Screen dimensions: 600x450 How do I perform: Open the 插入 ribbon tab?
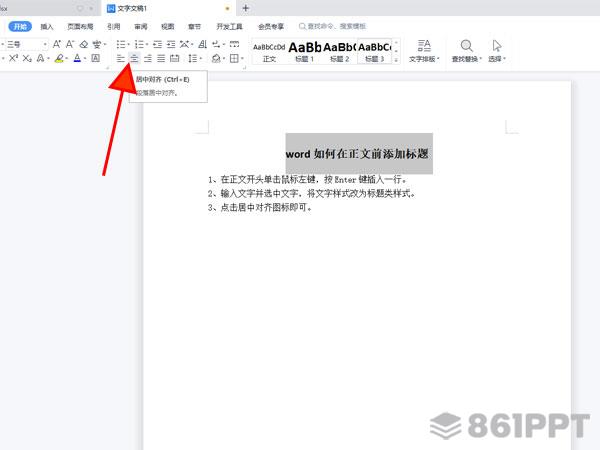click(x=47, y=26)
